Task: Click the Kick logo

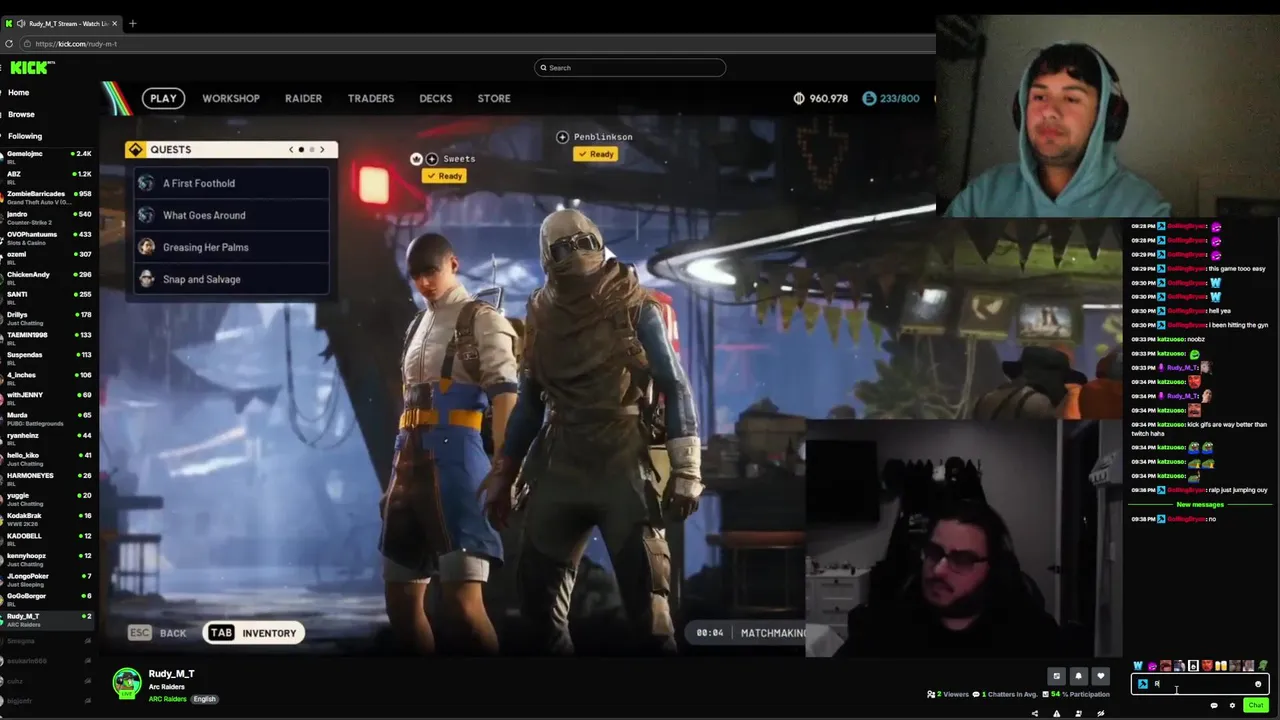Action: coord(30,67)
